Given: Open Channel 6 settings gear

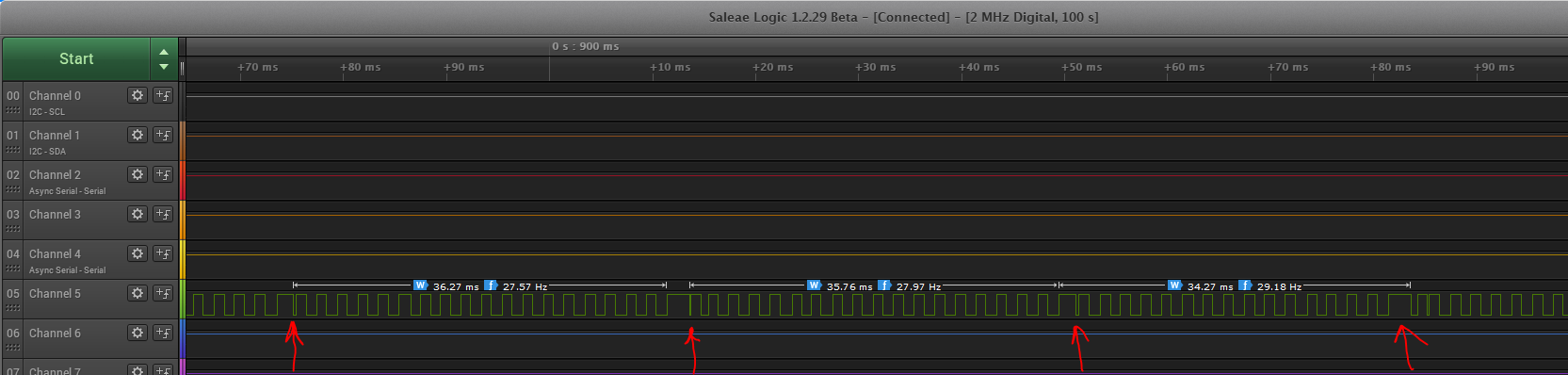Looking at the screenshot, I should [x=137, y=333].
